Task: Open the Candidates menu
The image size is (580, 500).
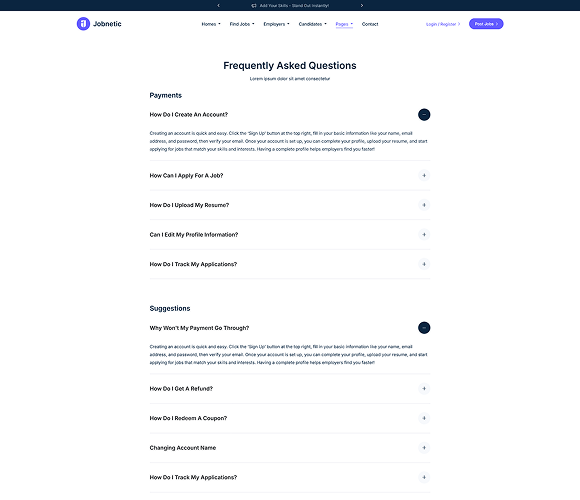Action: coord(313,24)
